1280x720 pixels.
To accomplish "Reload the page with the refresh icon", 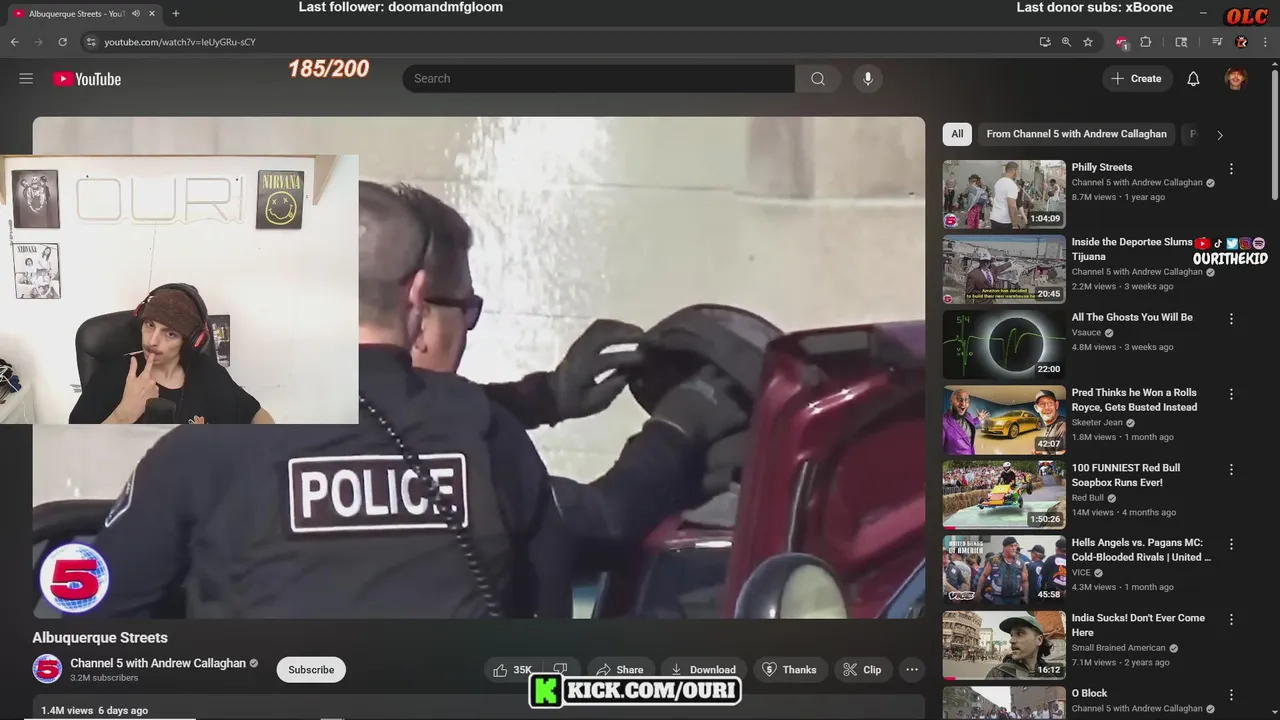I will pos(62,42).
